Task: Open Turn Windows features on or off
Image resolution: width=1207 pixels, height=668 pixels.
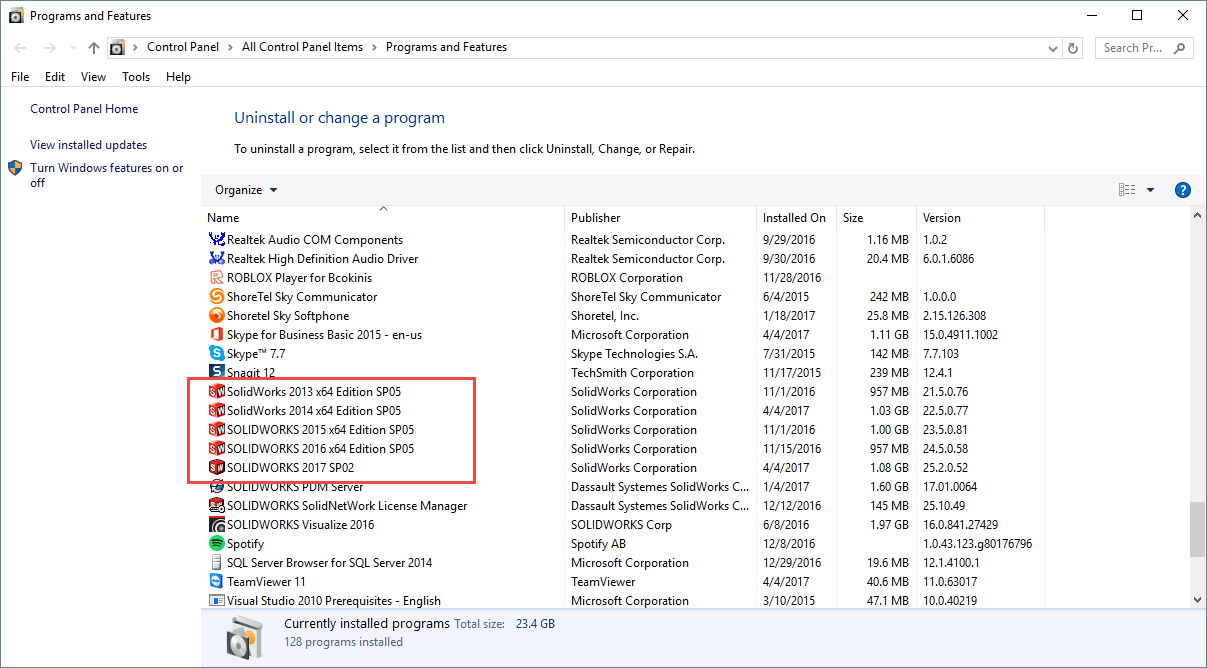Action: click(x=107, y=175)
